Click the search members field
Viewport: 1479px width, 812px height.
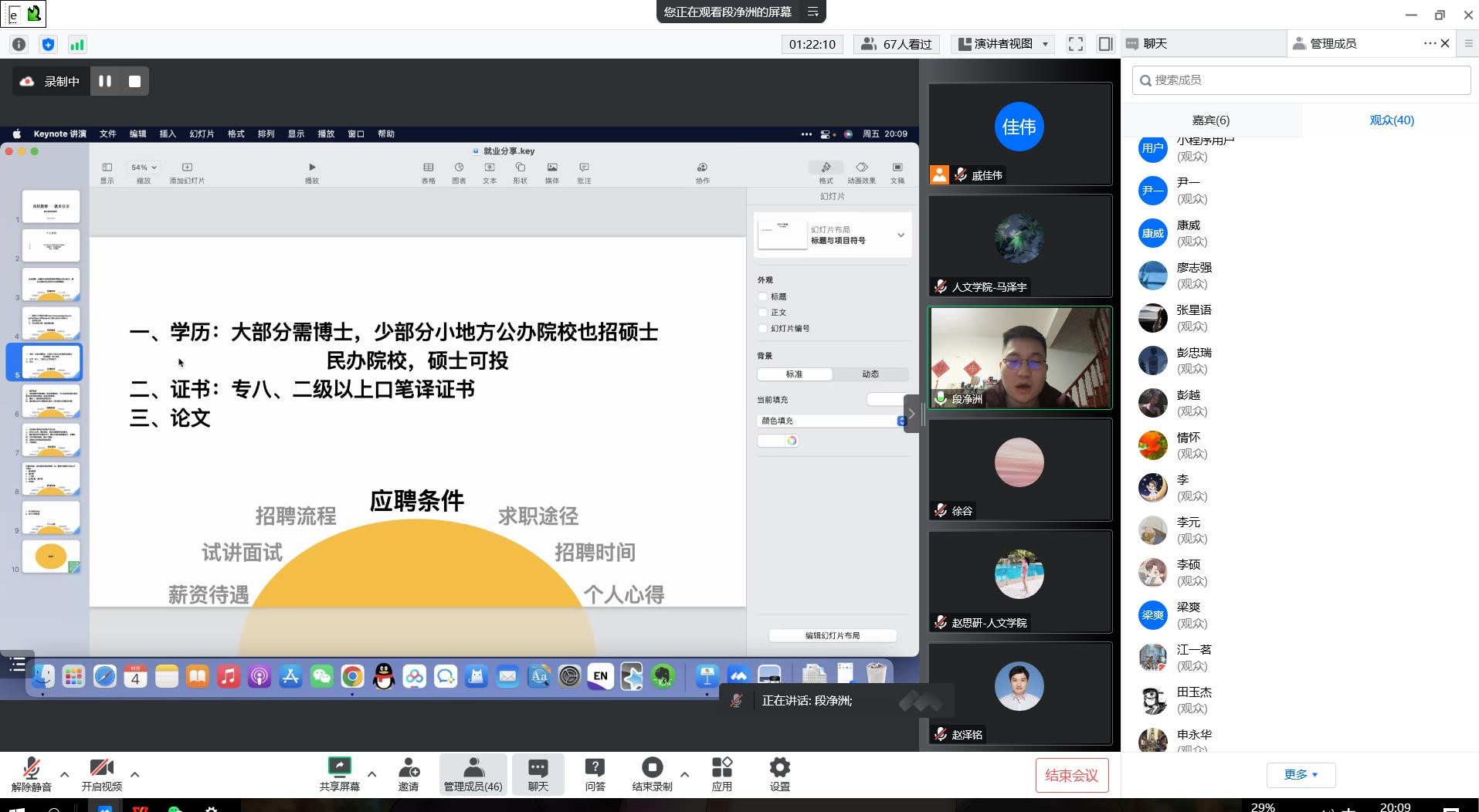(1301, 80)
